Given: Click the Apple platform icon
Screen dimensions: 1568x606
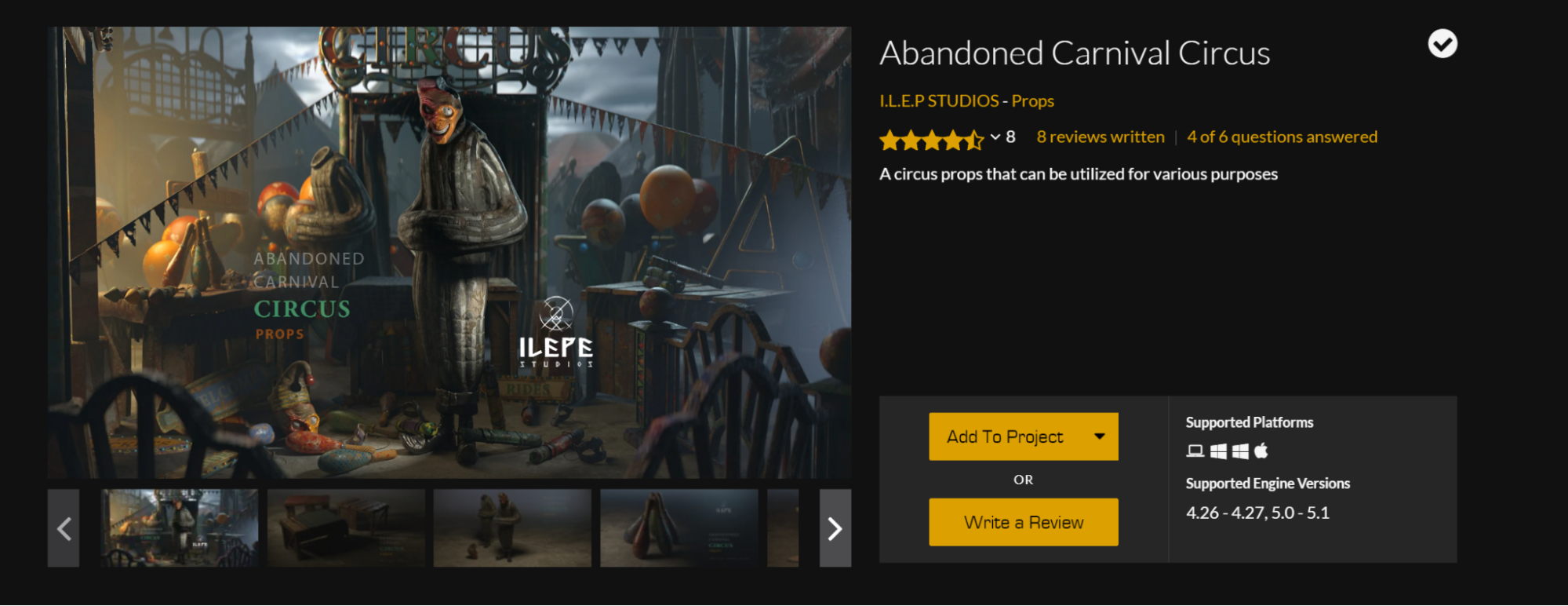Looking at the screenshot, I should [1261, 451].
